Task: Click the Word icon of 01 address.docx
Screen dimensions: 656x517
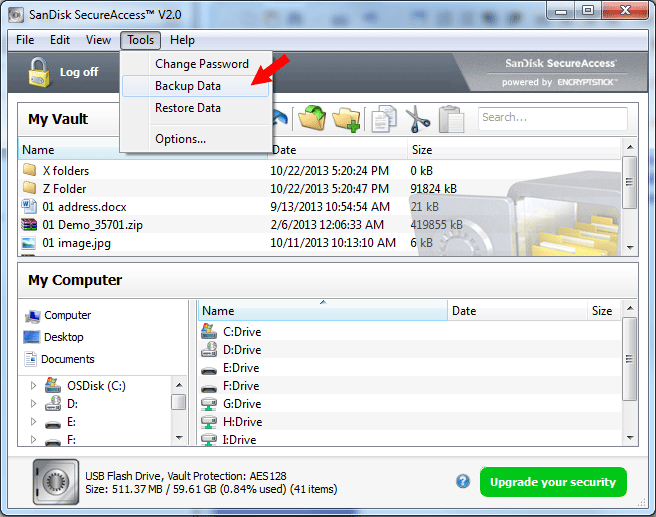Action: coord(29,206)
